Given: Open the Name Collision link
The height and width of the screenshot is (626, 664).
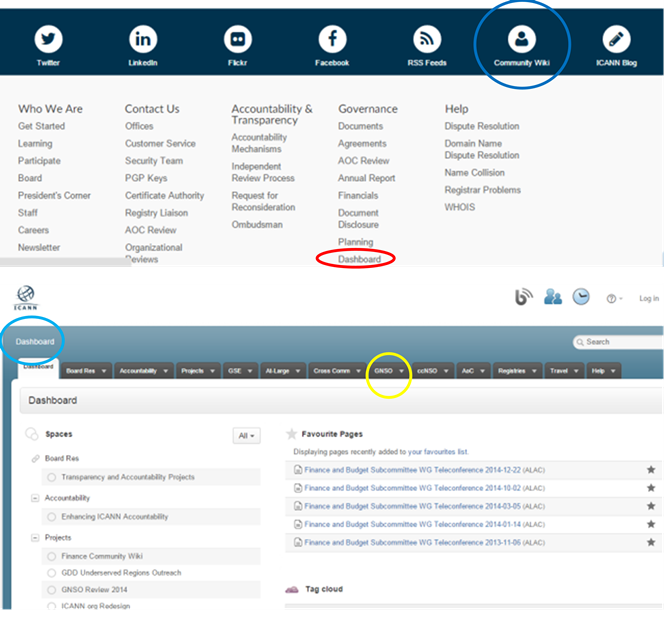Looking at the screenshot, I should coord(474,172).
